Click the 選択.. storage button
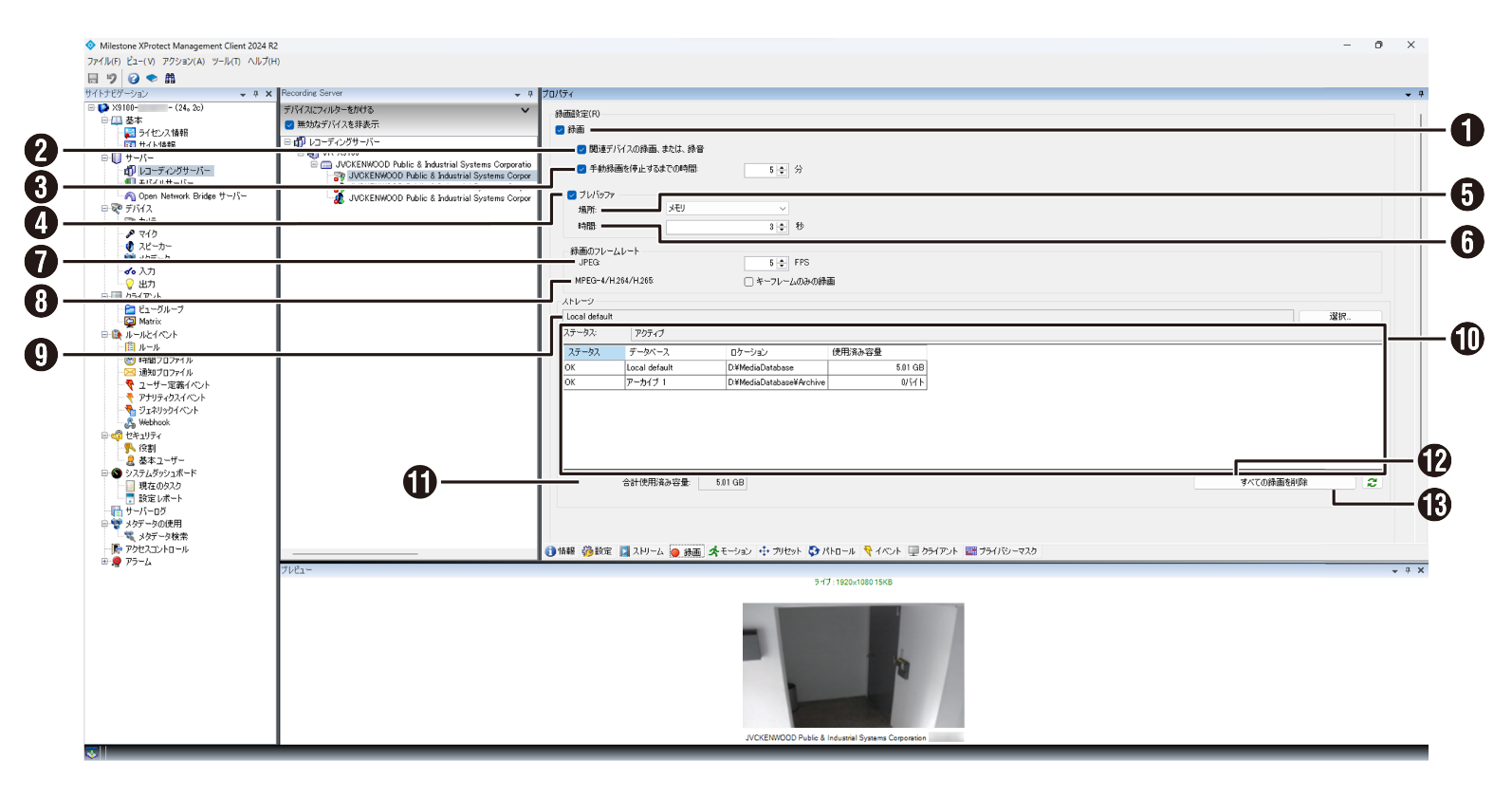 1338,317
